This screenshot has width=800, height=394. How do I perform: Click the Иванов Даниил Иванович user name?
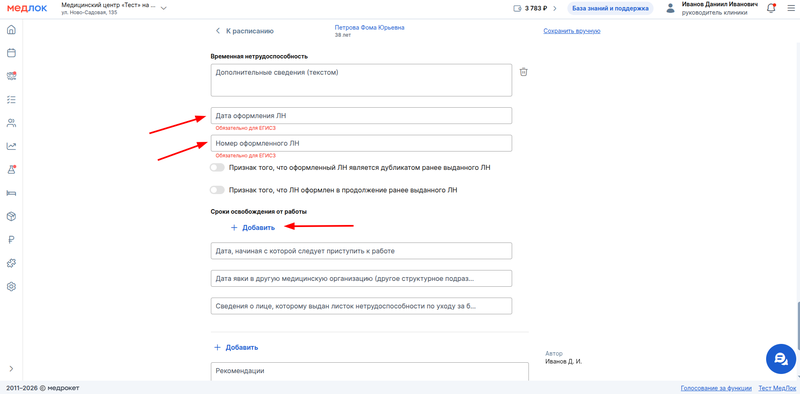click(x=721, y=4)
